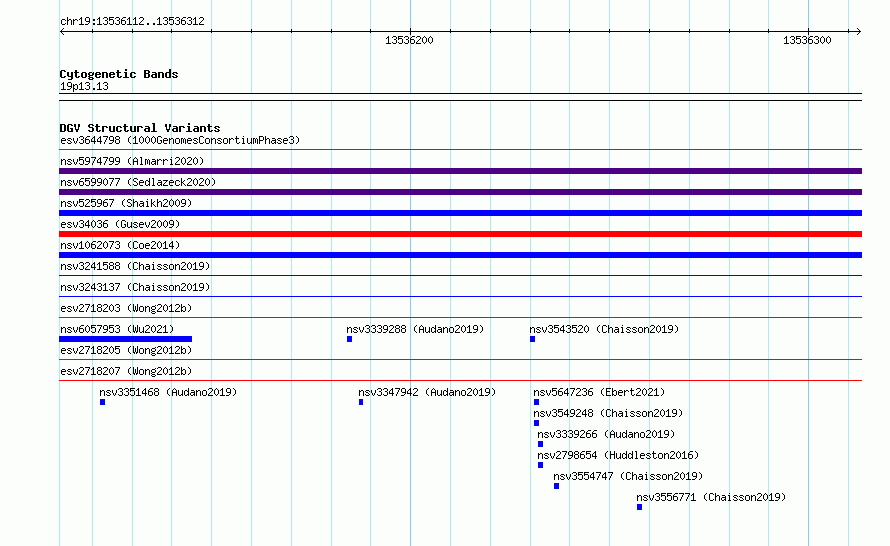Click the DGV Structural Variants track title
The width and height of the screenshot is (890, 546).
pyautogui.click(x=140, y=128)
